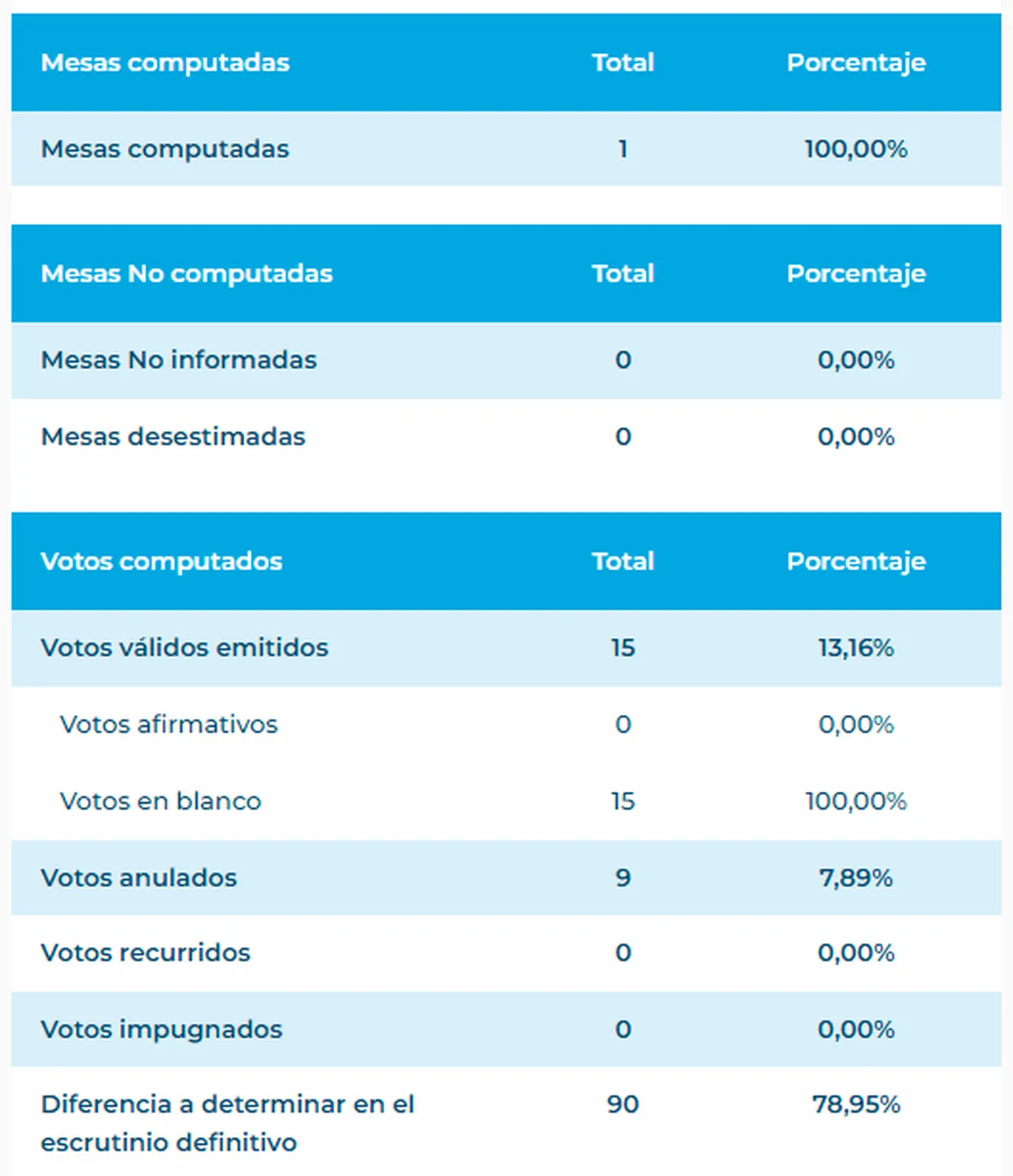This screenshot has height=1176, width=1013.
Task: Click the 'Votos impugnados' row label
Action: pos(161,1030)
